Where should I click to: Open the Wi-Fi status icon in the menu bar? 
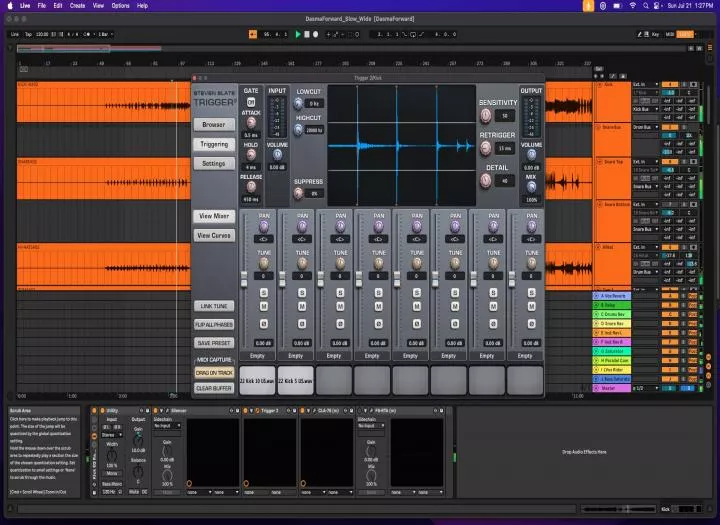tap(633, 6)
